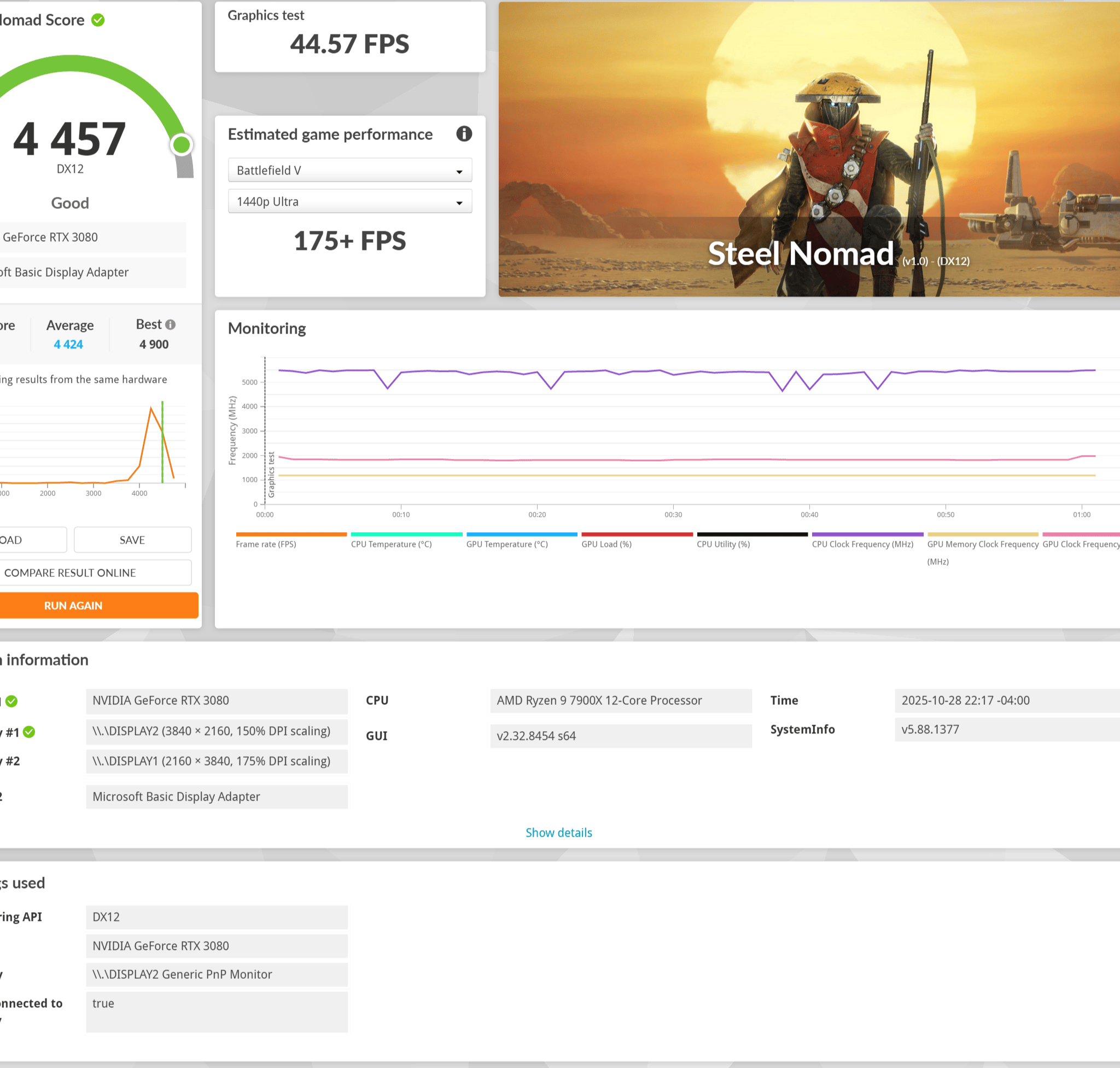
Task: Click the 4 457 score value
Action: (x=69, y=139)
